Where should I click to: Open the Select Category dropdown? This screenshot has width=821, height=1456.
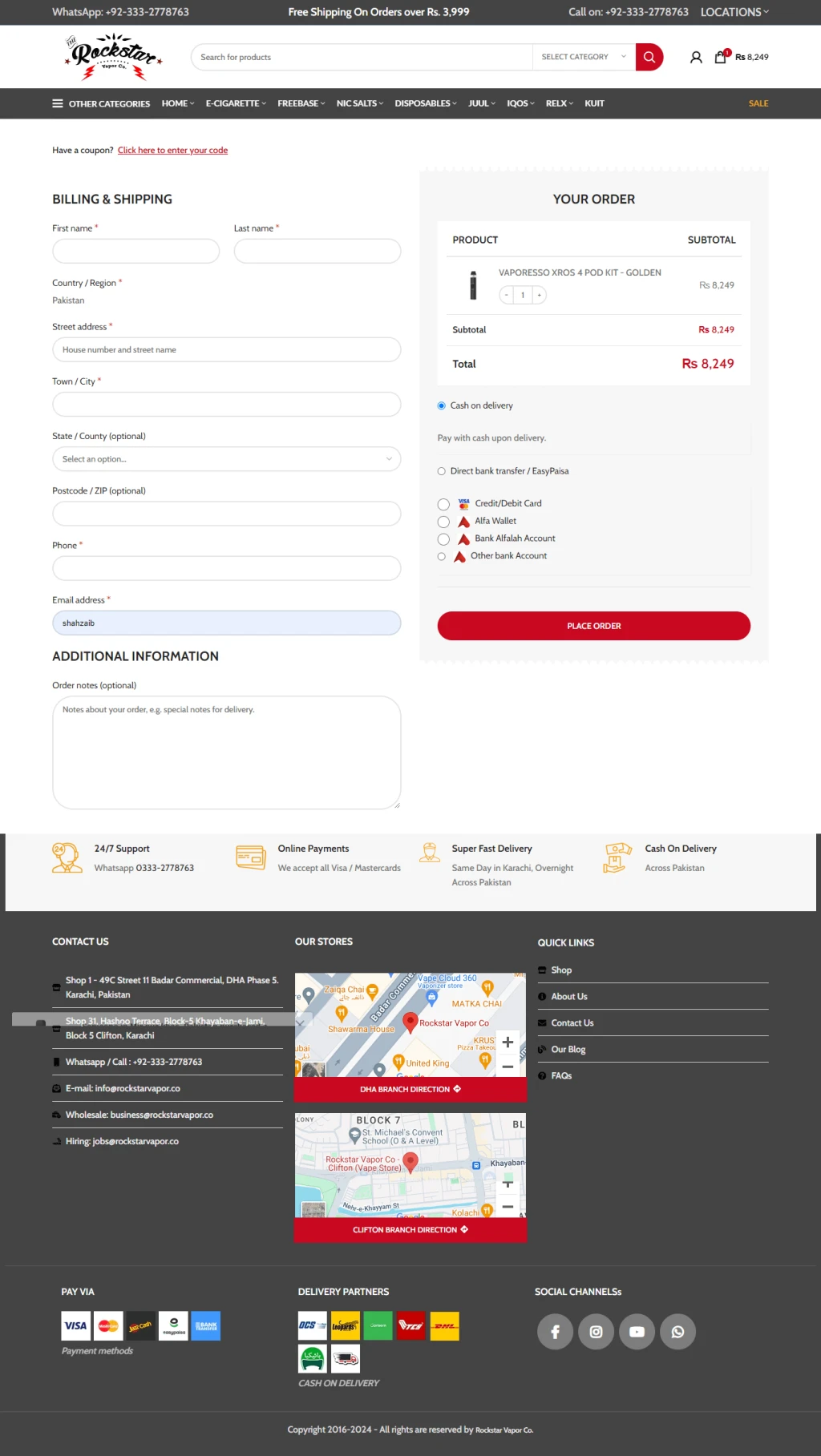pyautogui.click(x=584, y=57)
